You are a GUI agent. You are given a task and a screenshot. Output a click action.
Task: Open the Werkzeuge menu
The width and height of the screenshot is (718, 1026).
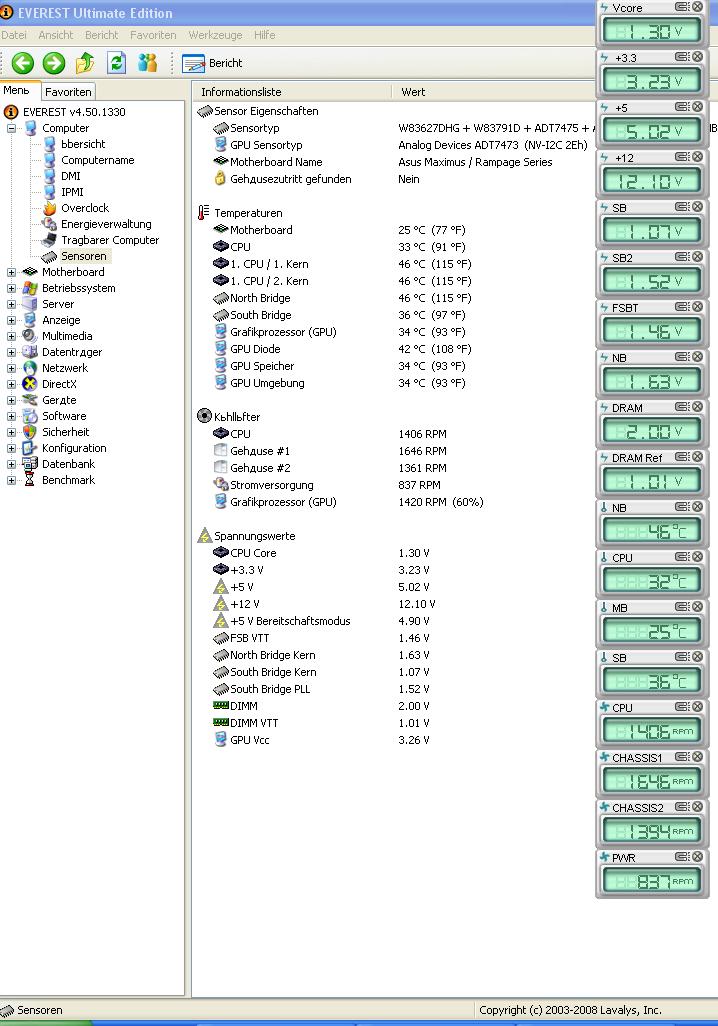pos(215,35)
